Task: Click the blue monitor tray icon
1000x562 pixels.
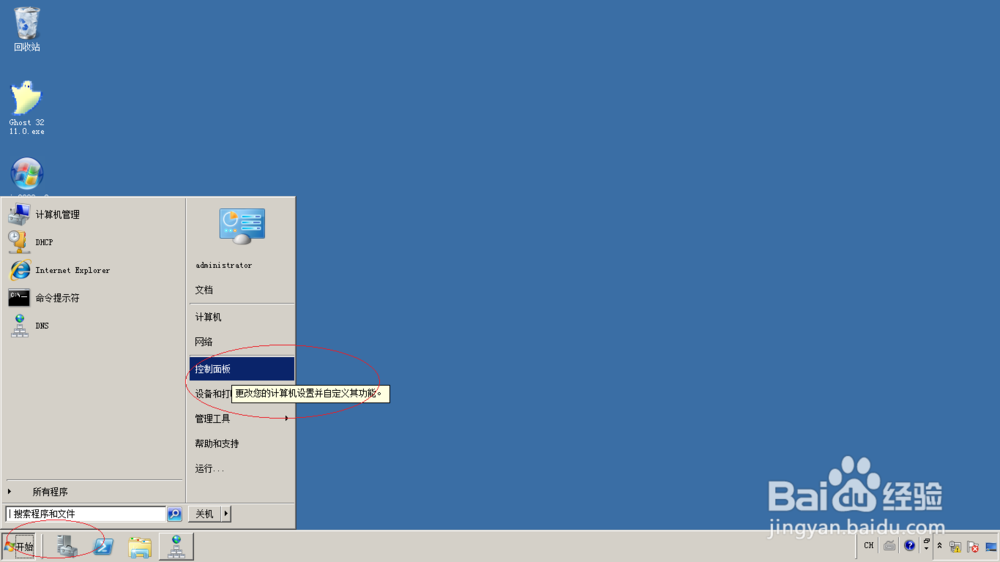Action: (x=991, y=547)
